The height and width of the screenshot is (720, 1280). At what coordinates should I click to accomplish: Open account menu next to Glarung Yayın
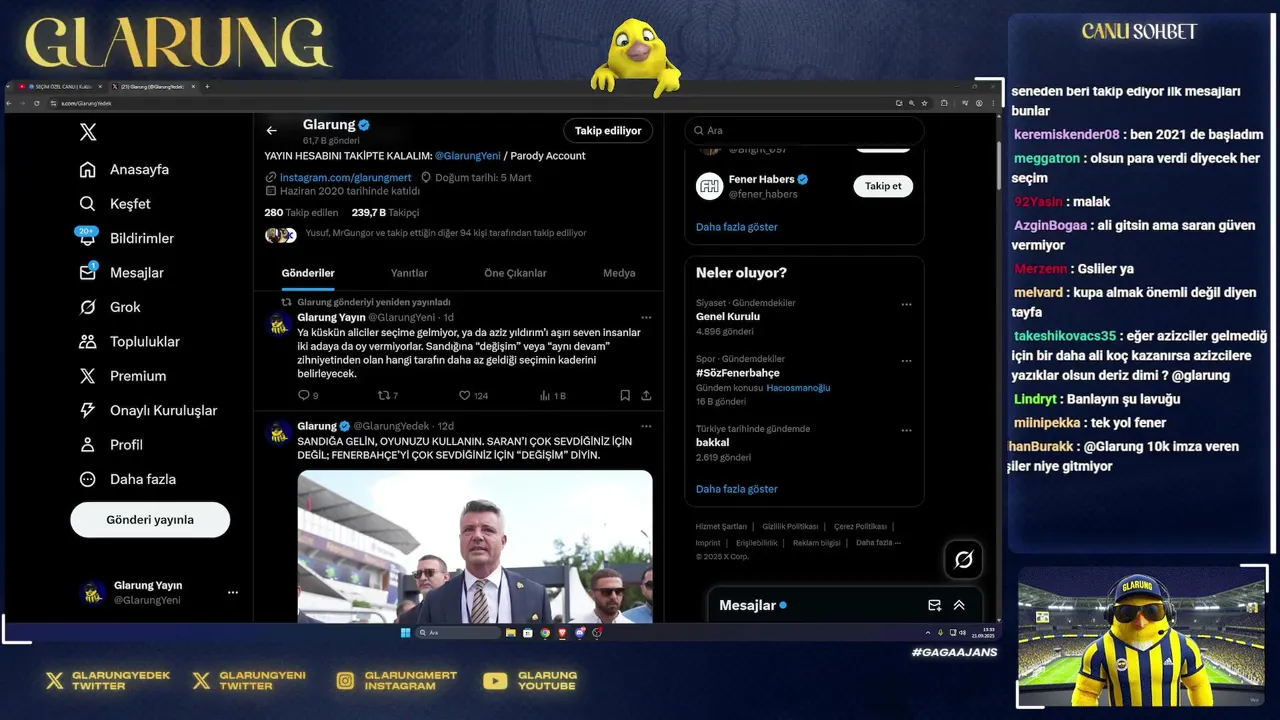233,592
